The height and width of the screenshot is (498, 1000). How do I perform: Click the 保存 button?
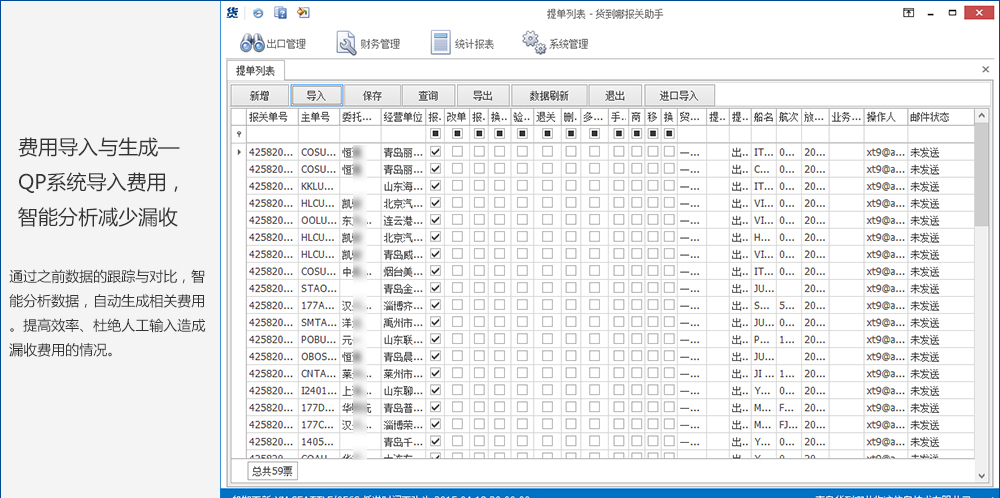coord(372,96)
